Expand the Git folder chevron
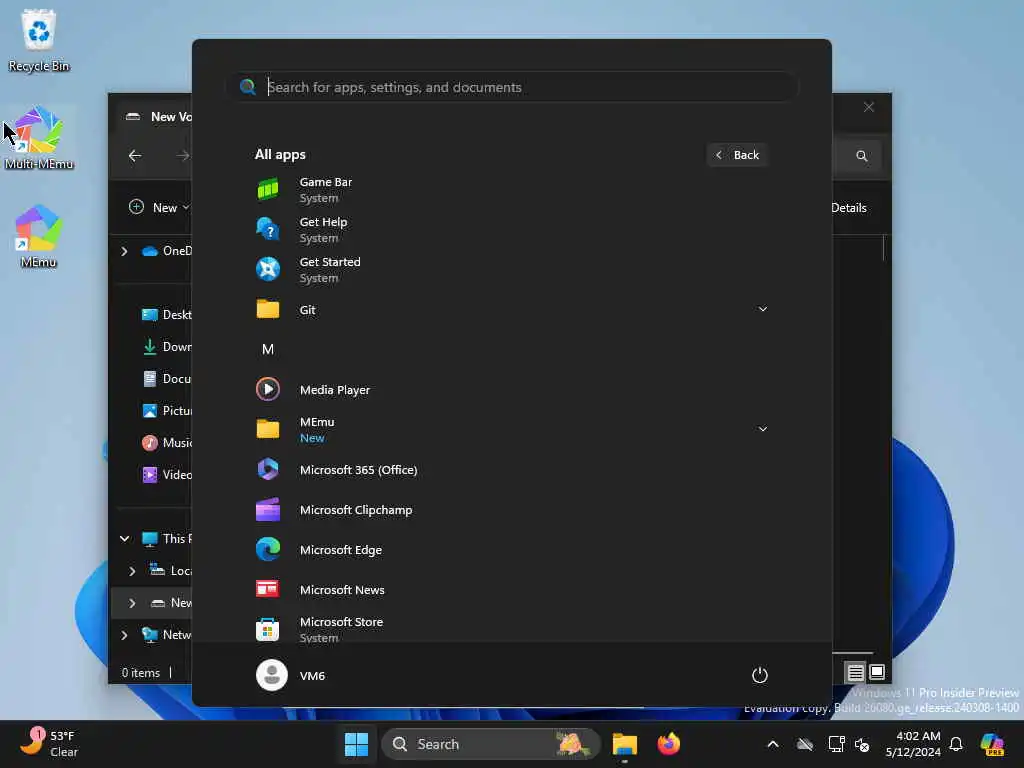1024x768 pixels. [762, 310]
